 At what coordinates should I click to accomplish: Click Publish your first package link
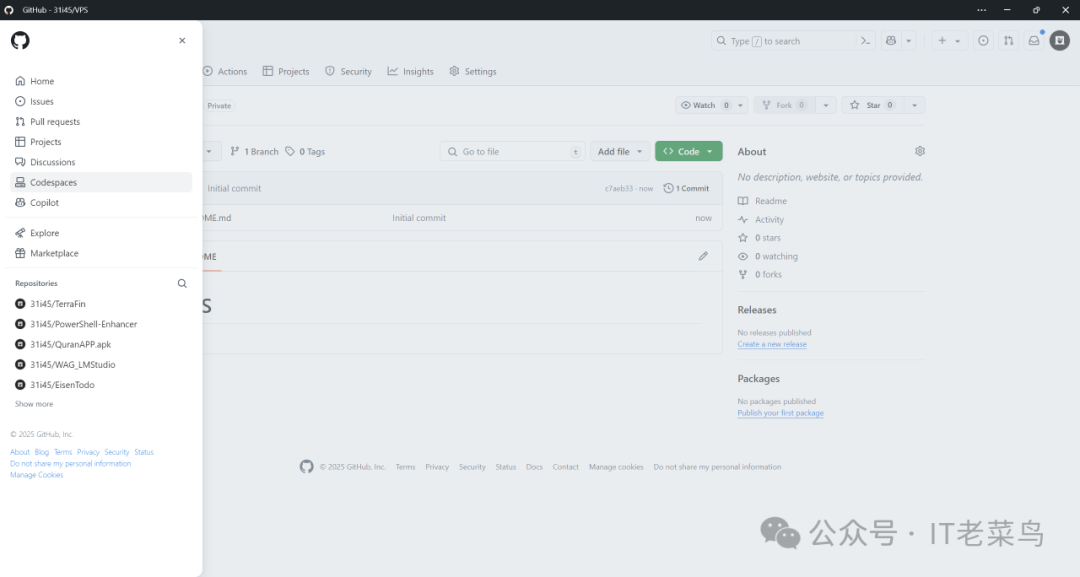[x=780, y=413]
